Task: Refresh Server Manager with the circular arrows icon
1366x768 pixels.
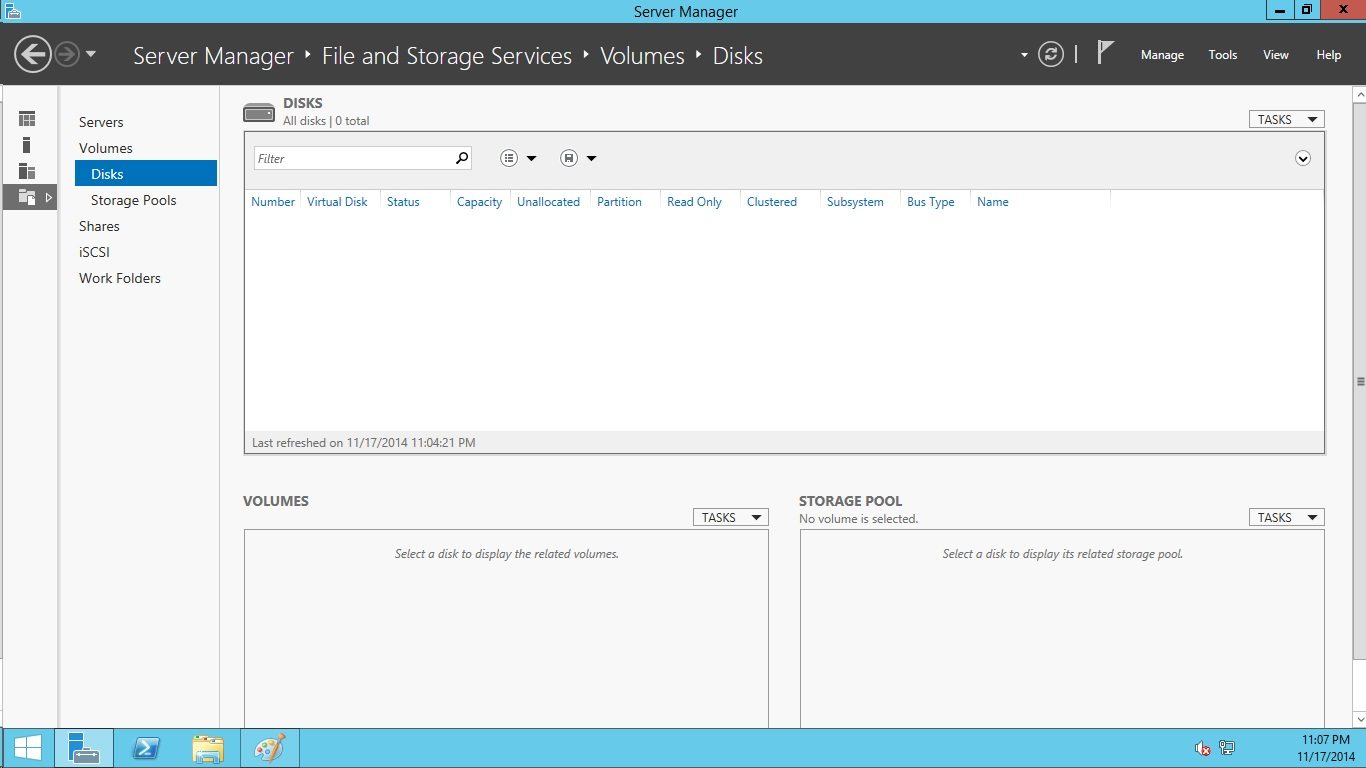Action: (x=1050, y=54)
